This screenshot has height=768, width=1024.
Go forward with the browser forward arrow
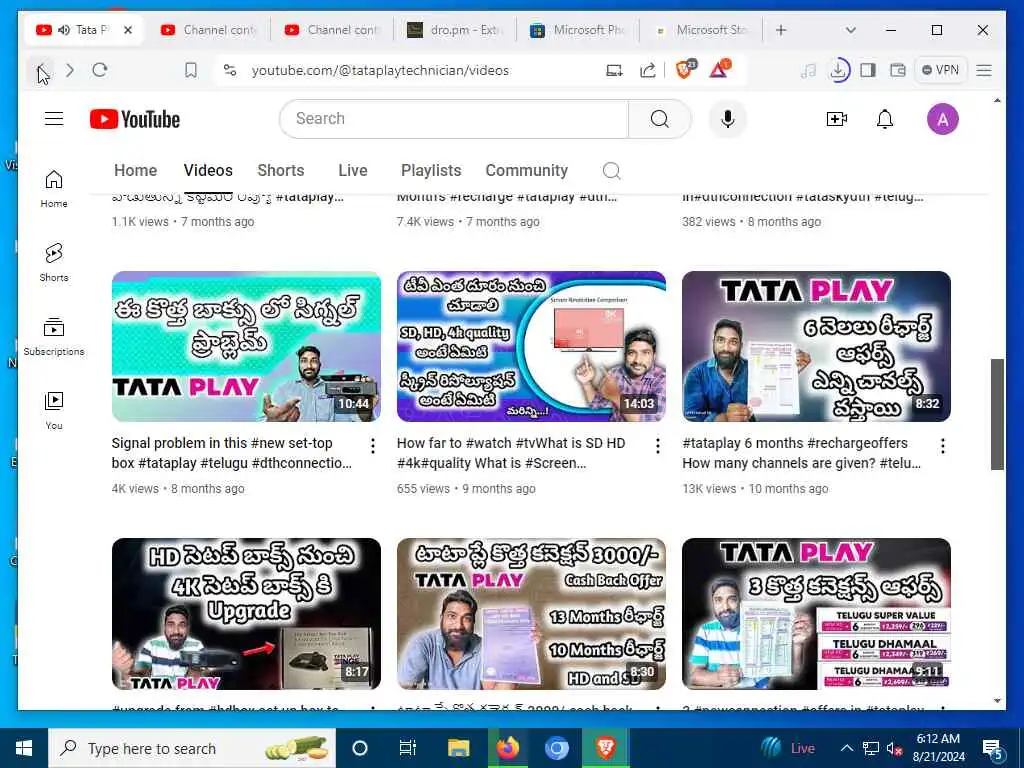(x=70, y=70)
